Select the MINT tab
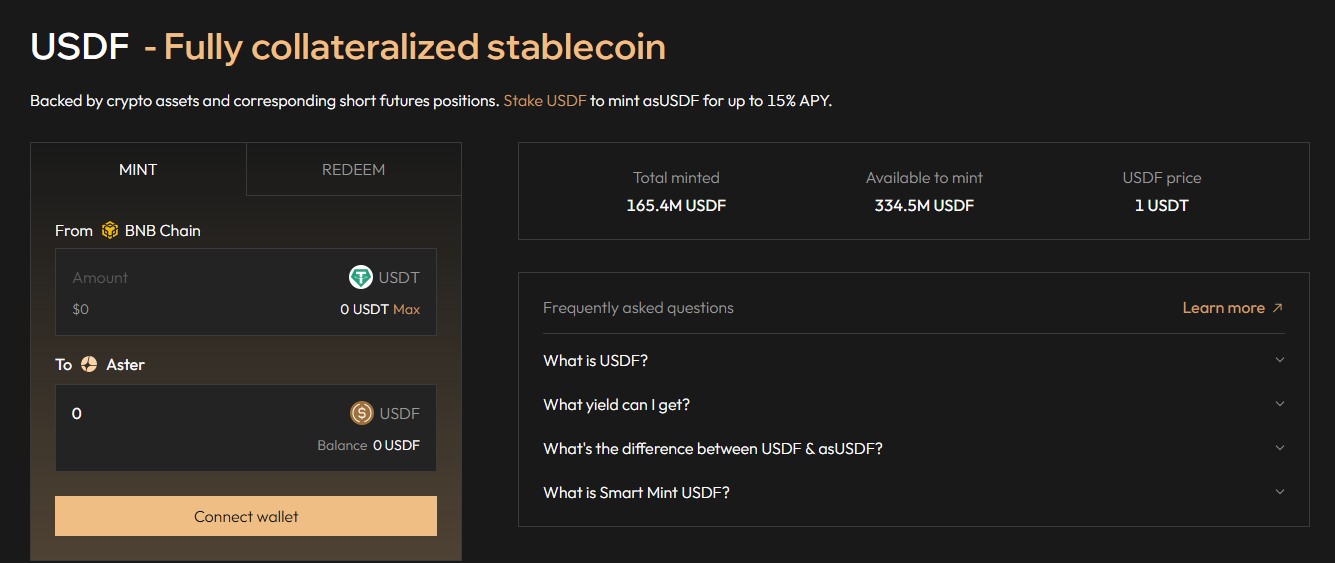 tap(138, 169)
